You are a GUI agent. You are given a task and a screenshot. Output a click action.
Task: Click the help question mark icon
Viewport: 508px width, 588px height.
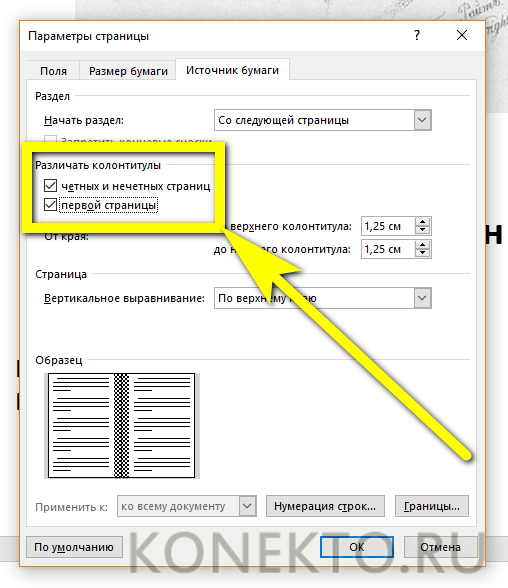coord(417,36)
